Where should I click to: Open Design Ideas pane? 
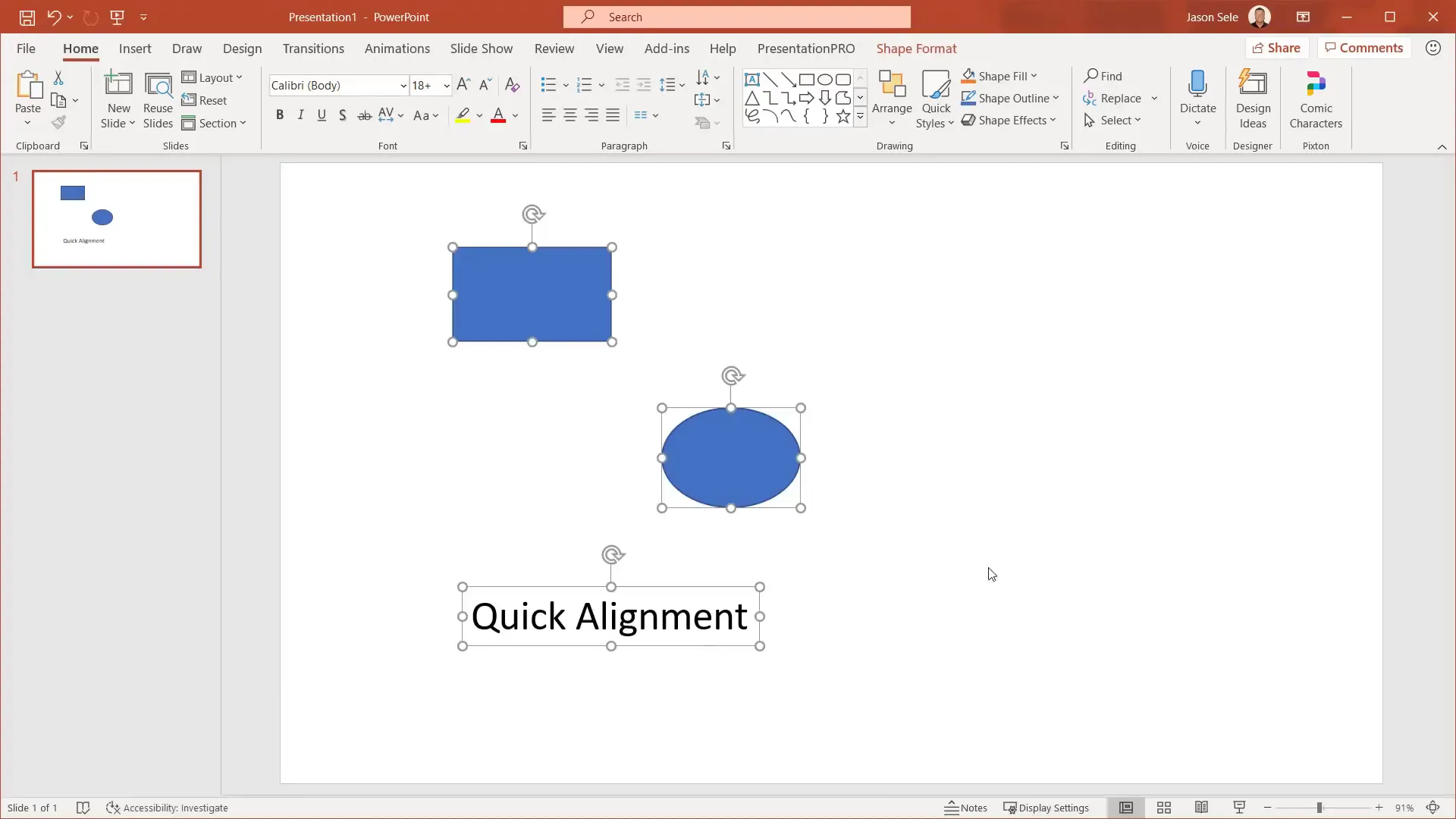pyautogui.click(x=1253, y=100)
